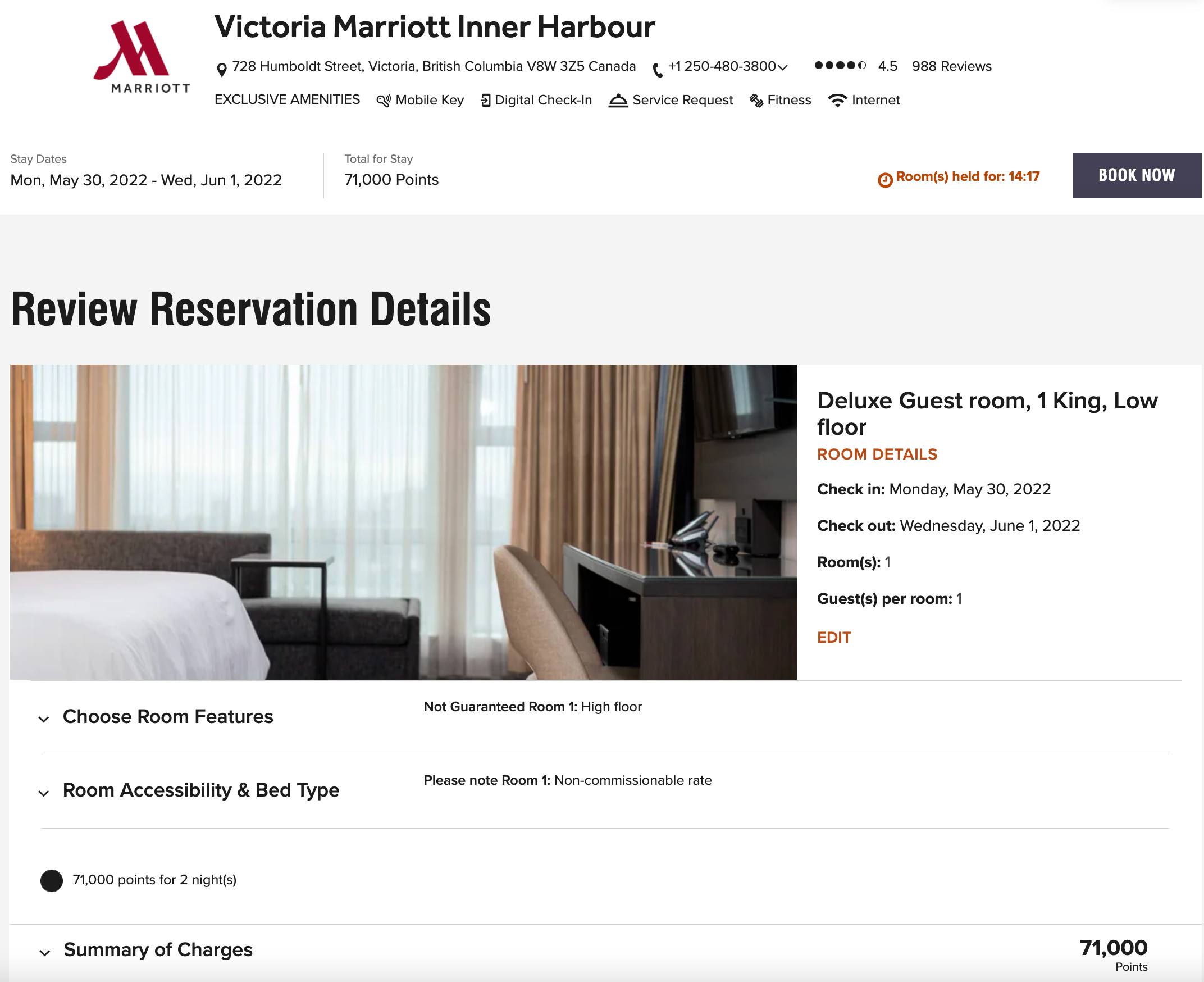Screen dimensions: 1204x982
Task: Click EDIT to modify reservation
Action: point(833,637)
